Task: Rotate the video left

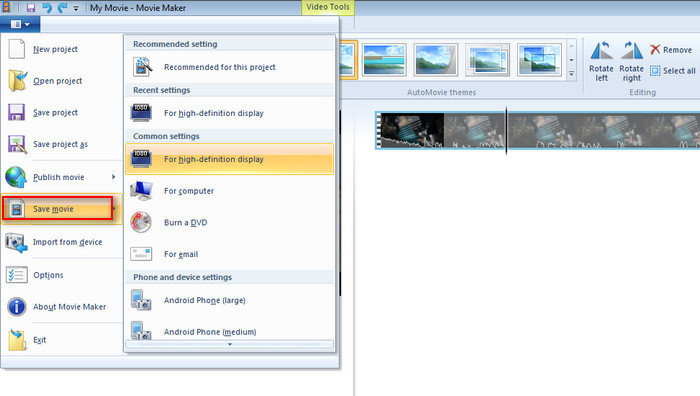Action: tap(601, 62)
